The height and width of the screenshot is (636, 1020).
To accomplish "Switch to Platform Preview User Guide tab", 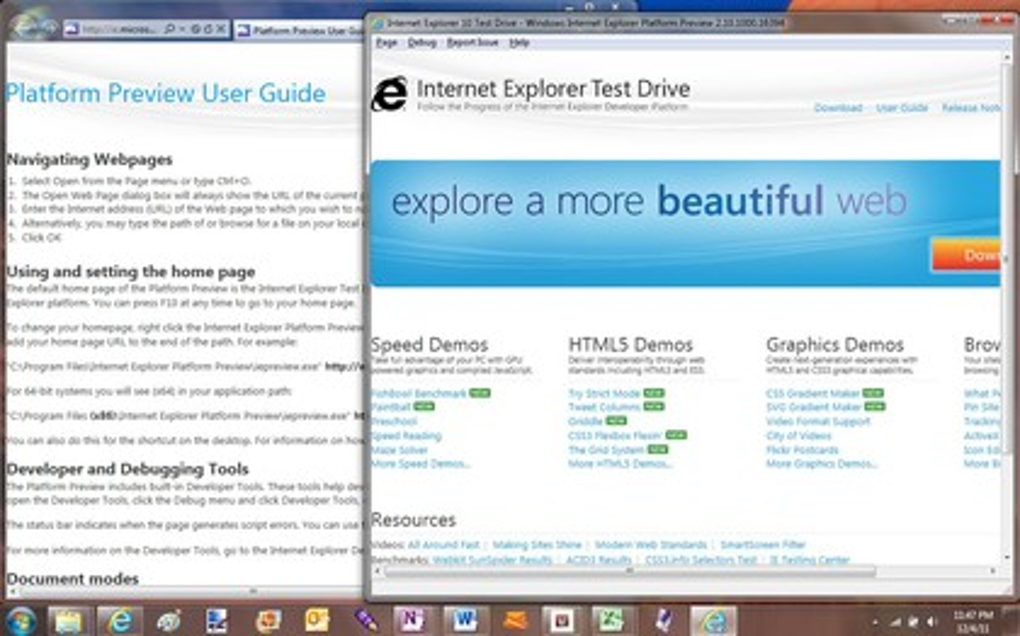I will tap(299, 31).
